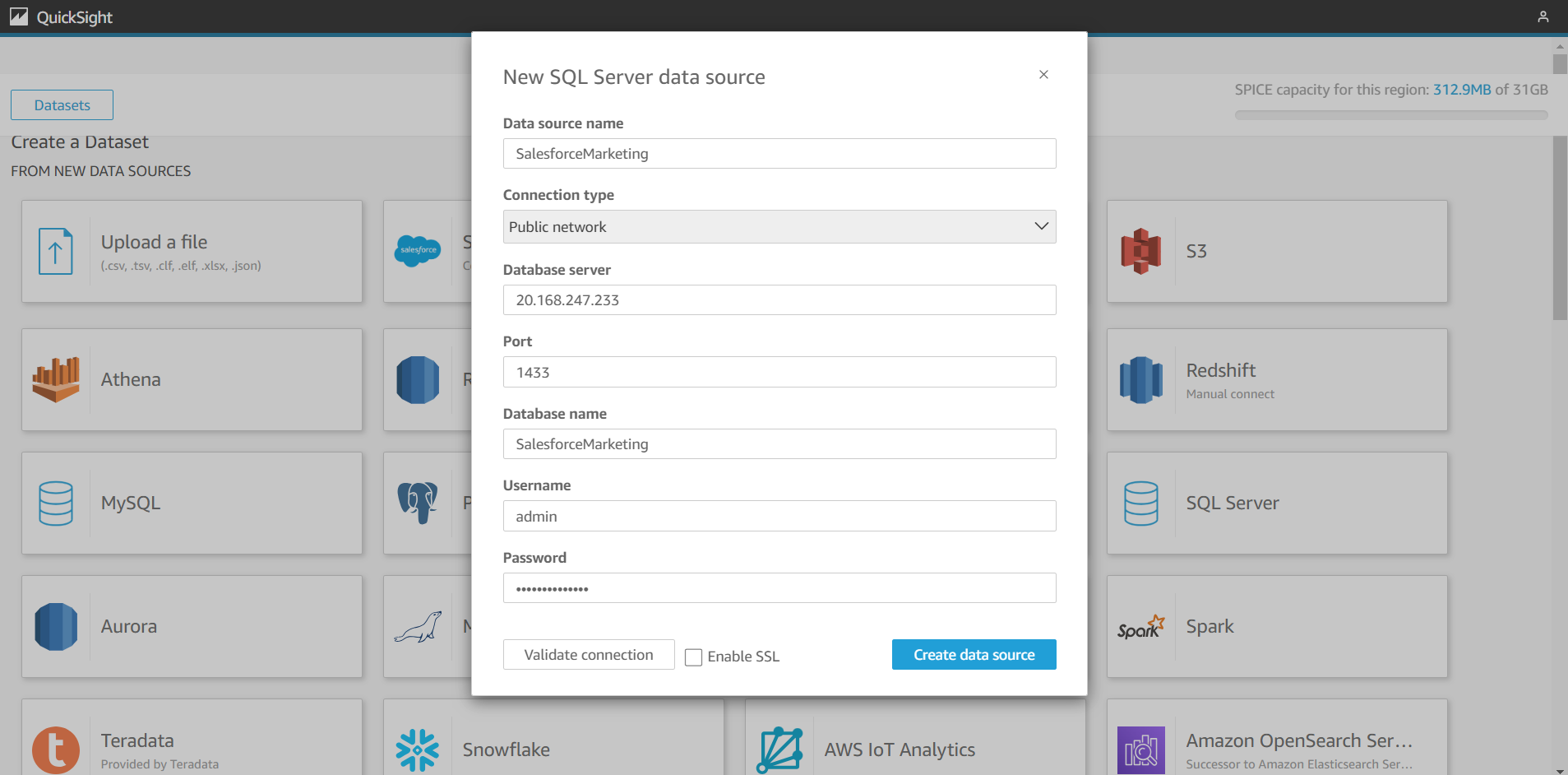Click the AWS IoT Analytics label
This screenshot has width=1568, height=775.
click(x=900, y=749)
